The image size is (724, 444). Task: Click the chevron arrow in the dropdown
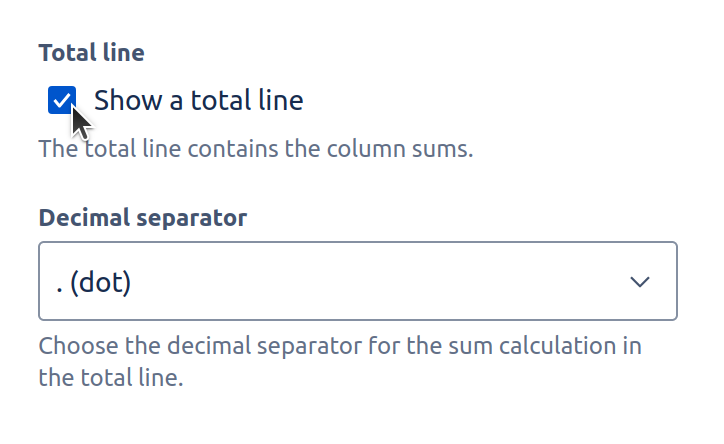640,282
